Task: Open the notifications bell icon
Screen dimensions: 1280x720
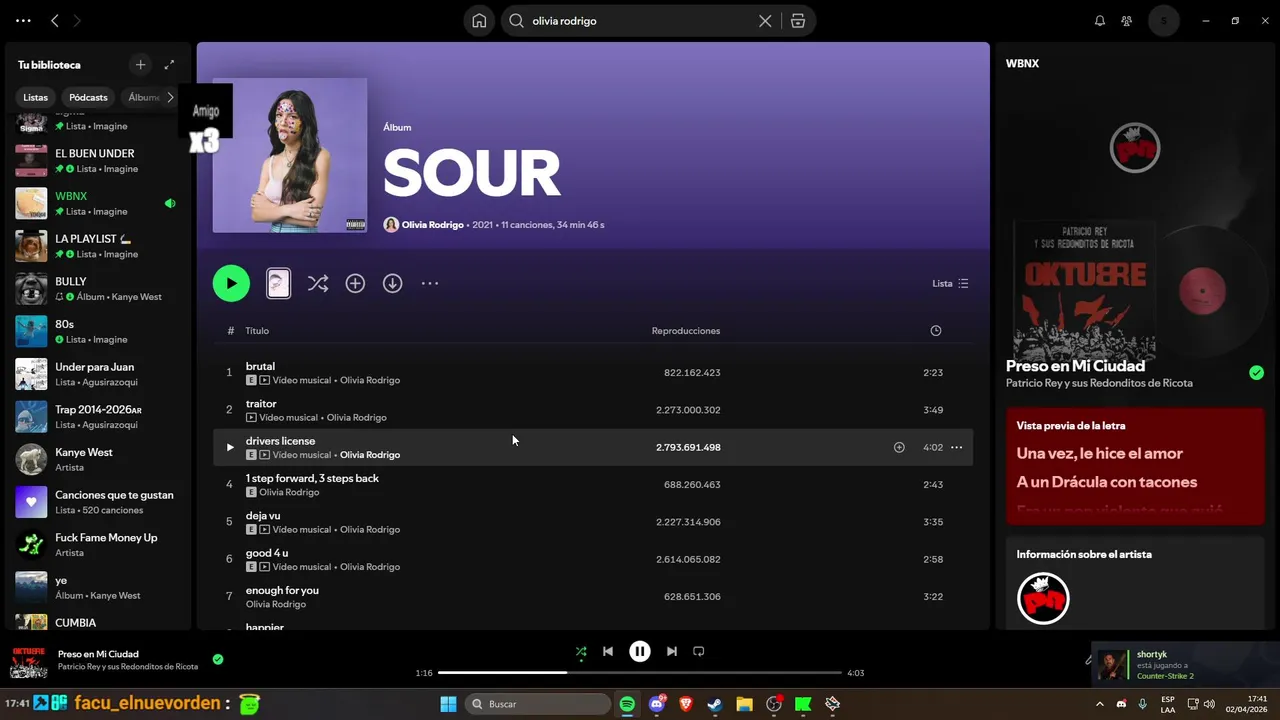Action: click(x=1100, y=21)
